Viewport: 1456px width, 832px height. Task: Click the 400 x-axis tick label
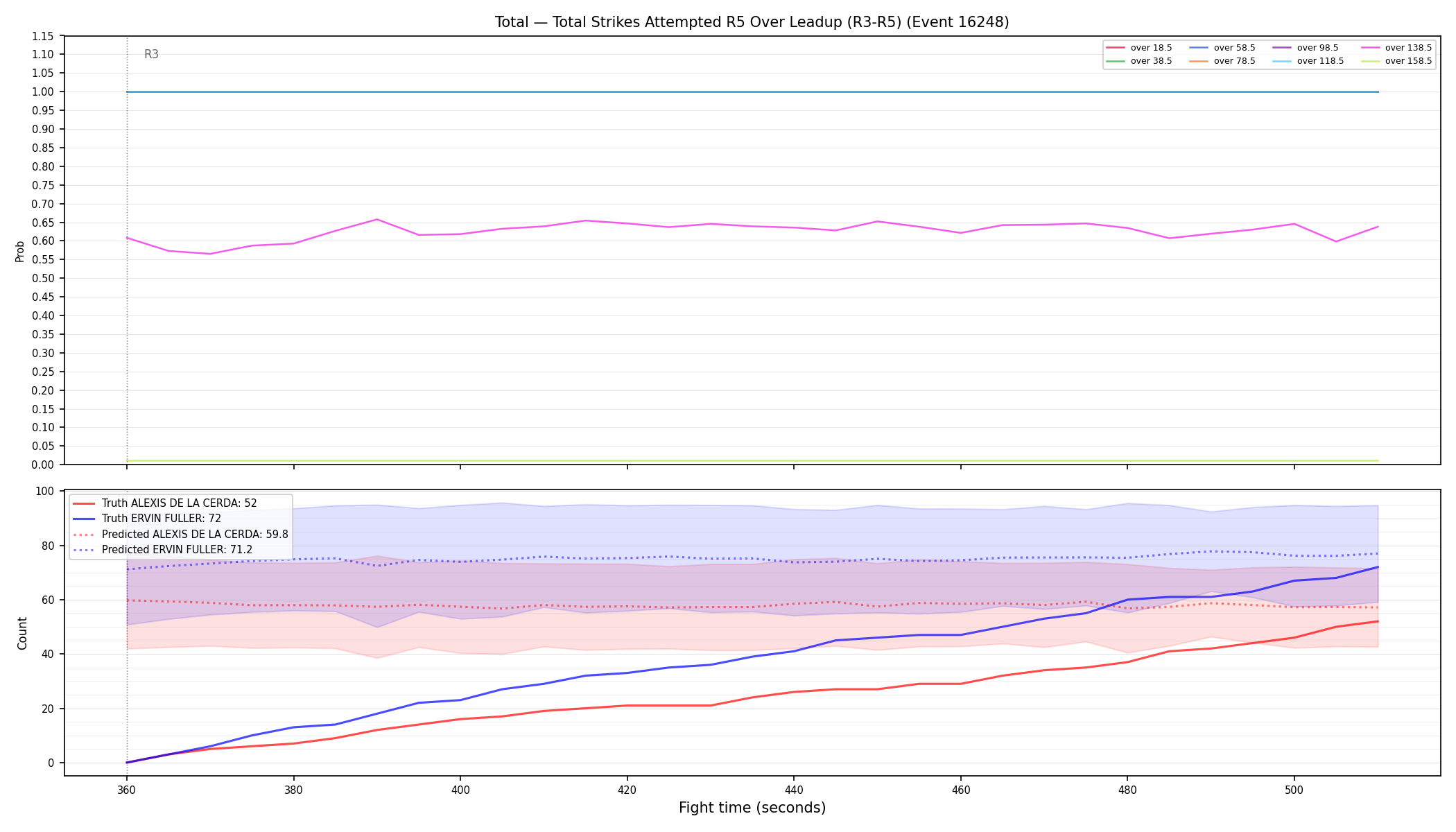pos(460,790)
